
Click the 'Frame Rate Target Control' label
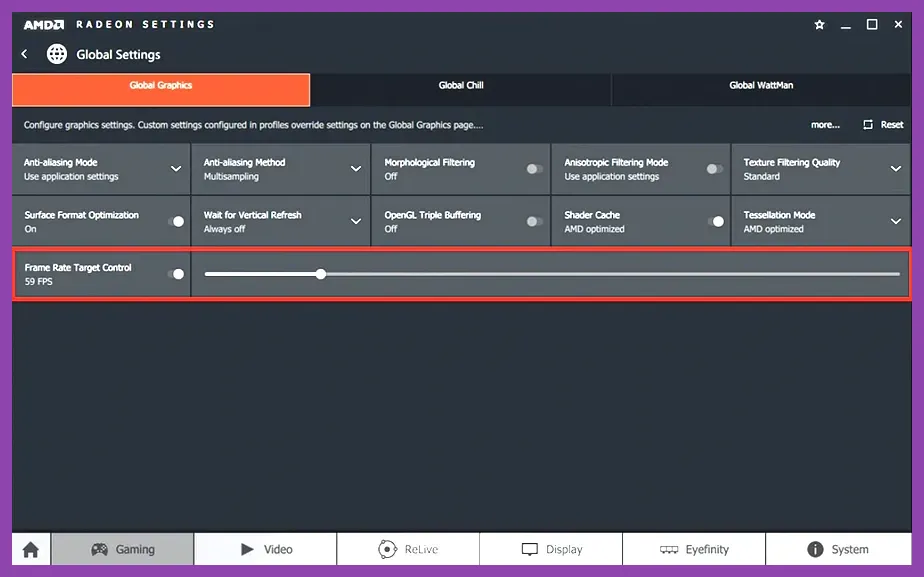point(78,268)
